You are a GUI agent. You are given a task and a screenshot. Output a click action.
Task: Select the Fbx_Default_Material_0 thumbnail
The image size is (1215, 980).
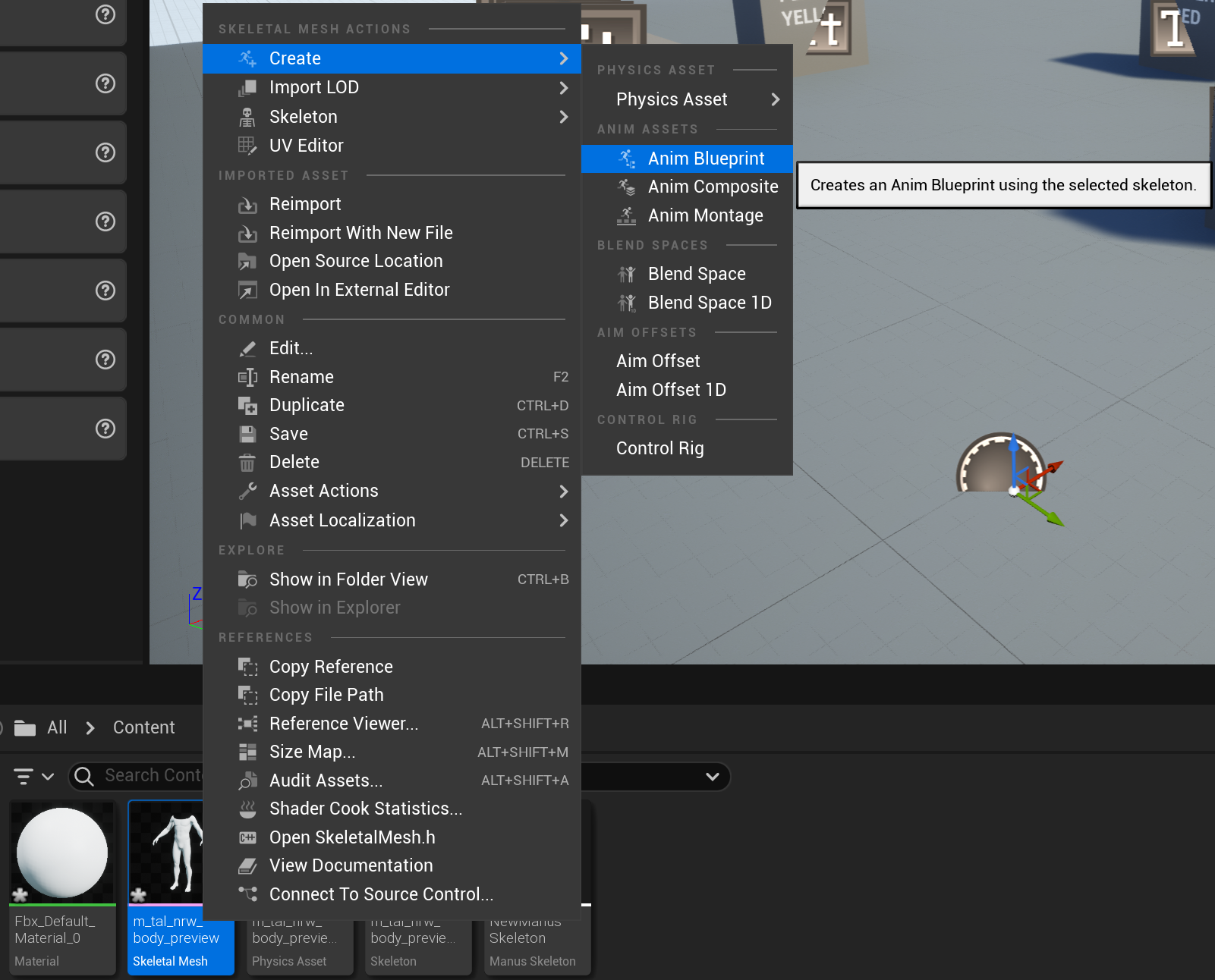pos(62,853)
